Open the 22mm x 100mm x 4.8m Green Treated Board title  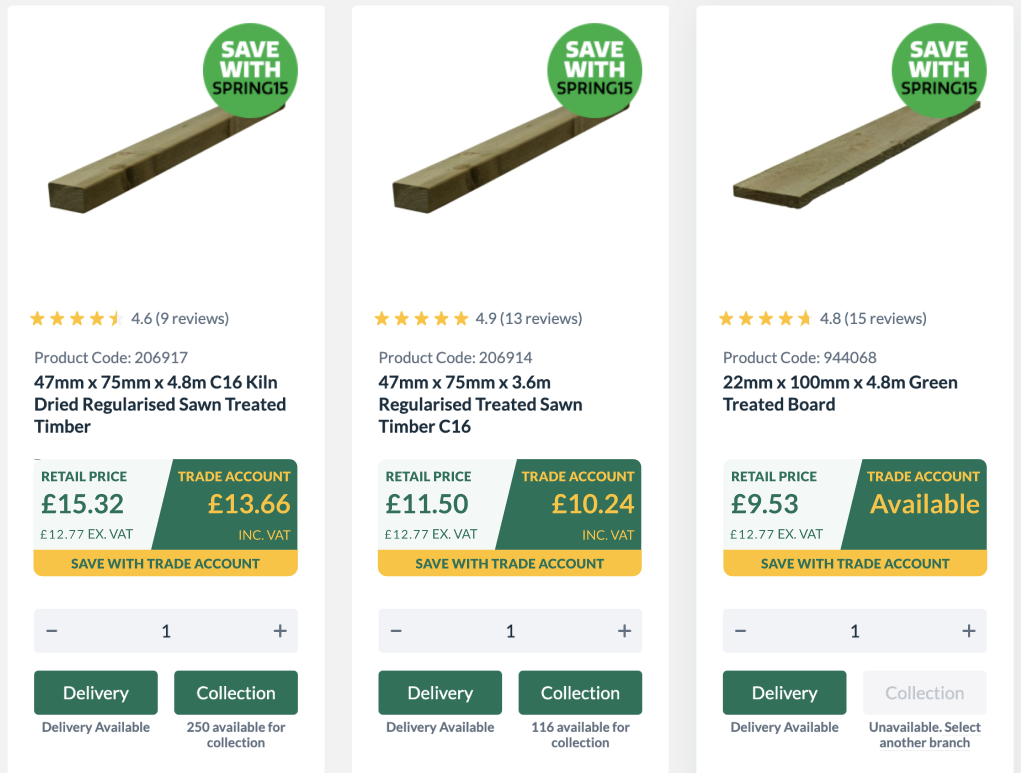click(x=840, y=393)
